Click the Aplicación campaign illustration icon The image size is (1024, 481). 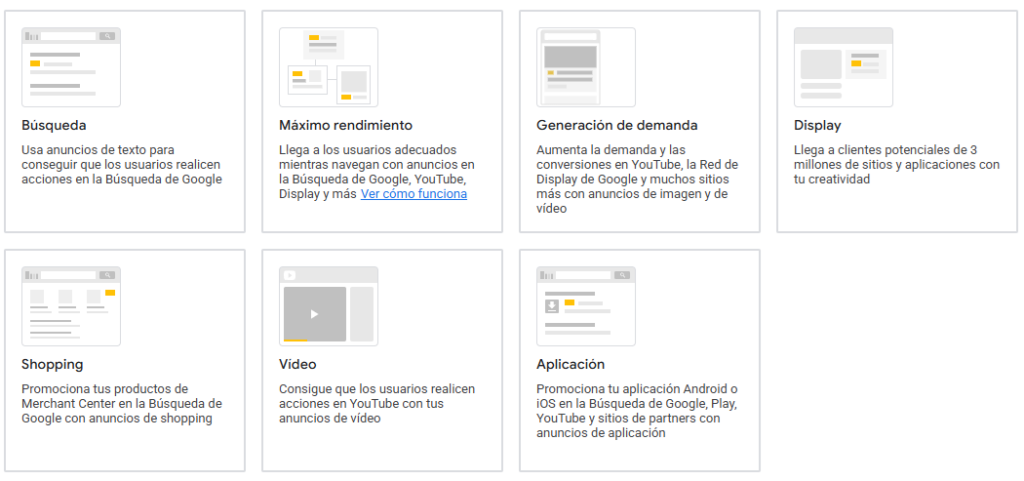586,306
